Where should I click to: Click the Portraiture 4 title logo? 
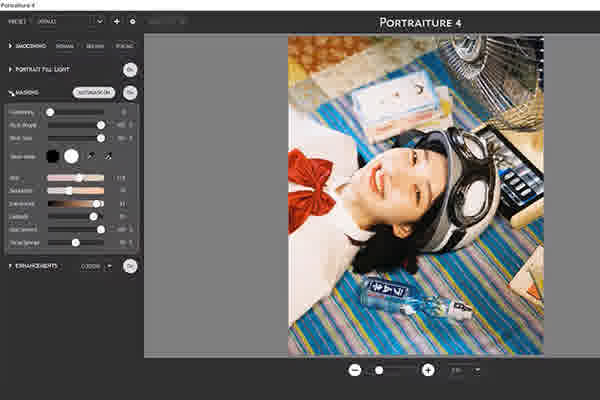(420, 23)
